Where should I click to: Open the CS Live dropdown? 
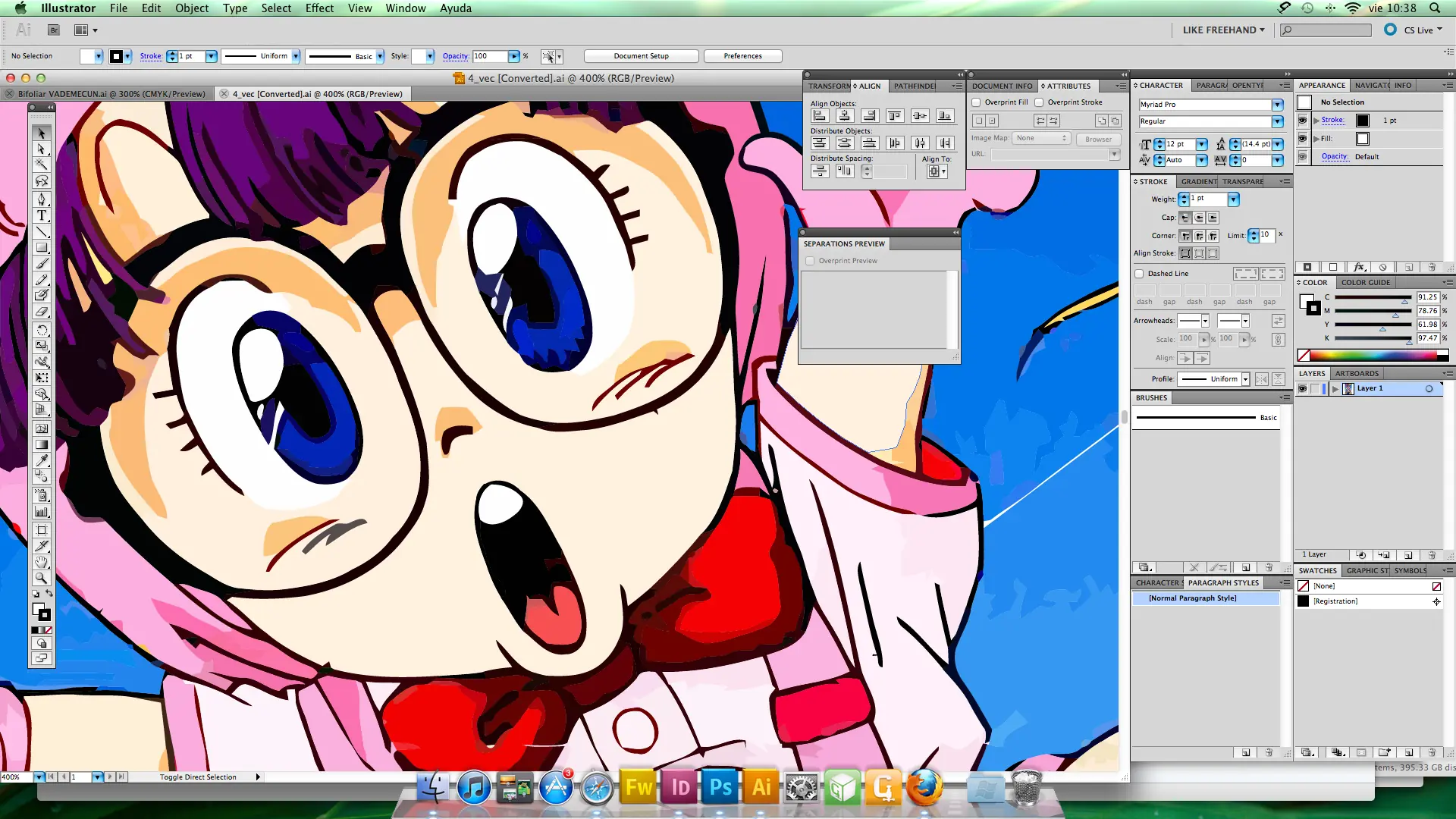[1423, 30]
